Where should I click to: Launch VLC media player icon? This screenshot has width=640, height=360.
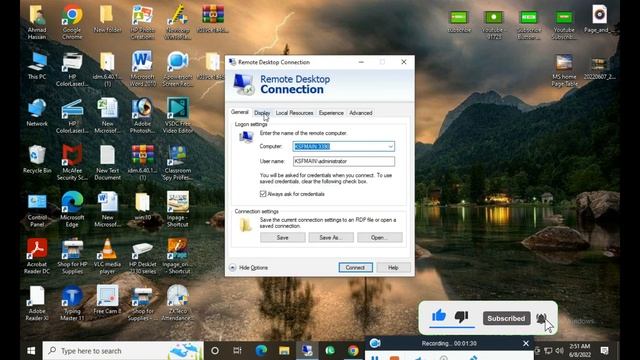pyautogui.click(x=107, y=256)
